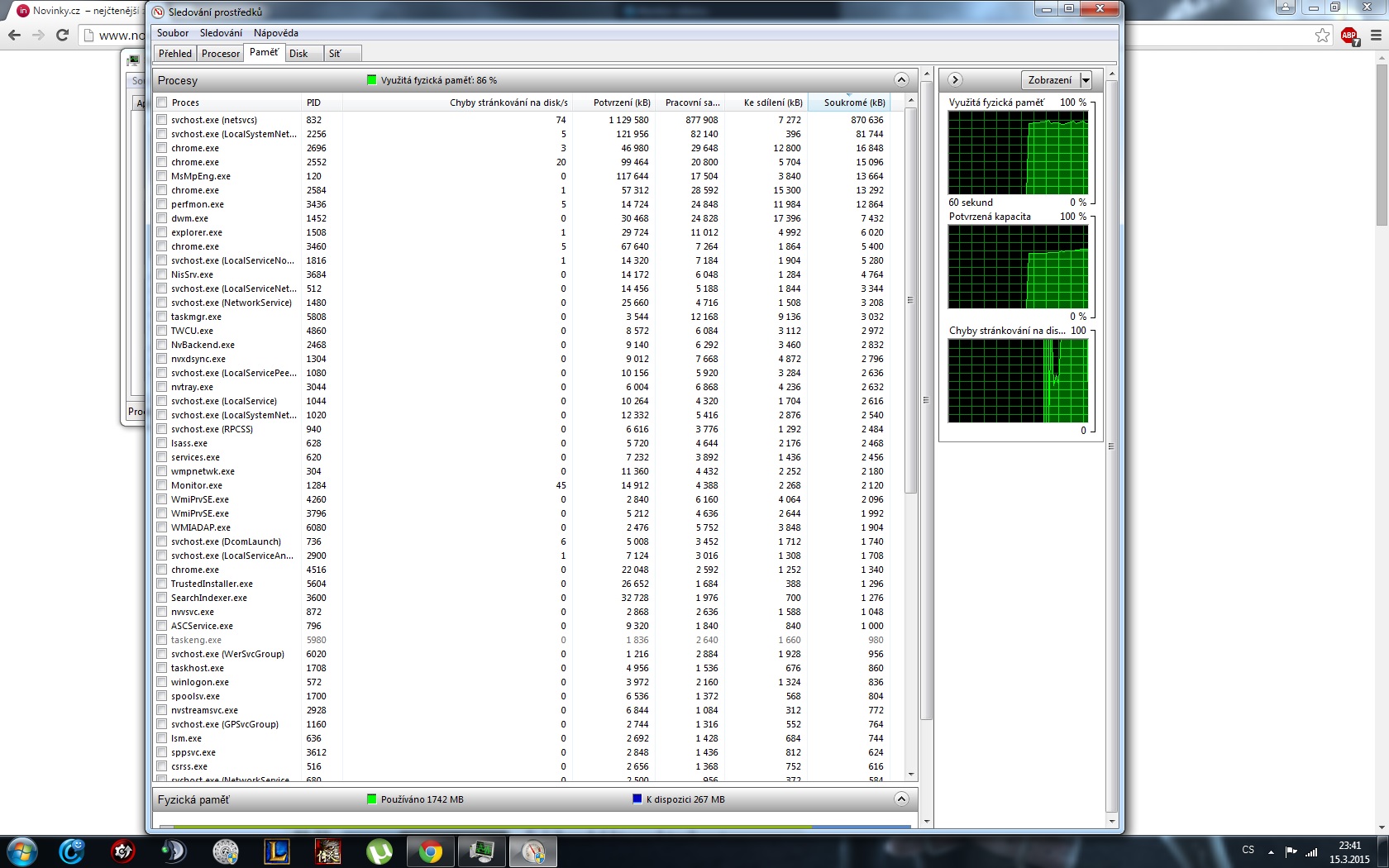Click the process list vertical scrollbar thumb
The image size is (1389, 868).
pyautogui.click(x=910, y=300)
